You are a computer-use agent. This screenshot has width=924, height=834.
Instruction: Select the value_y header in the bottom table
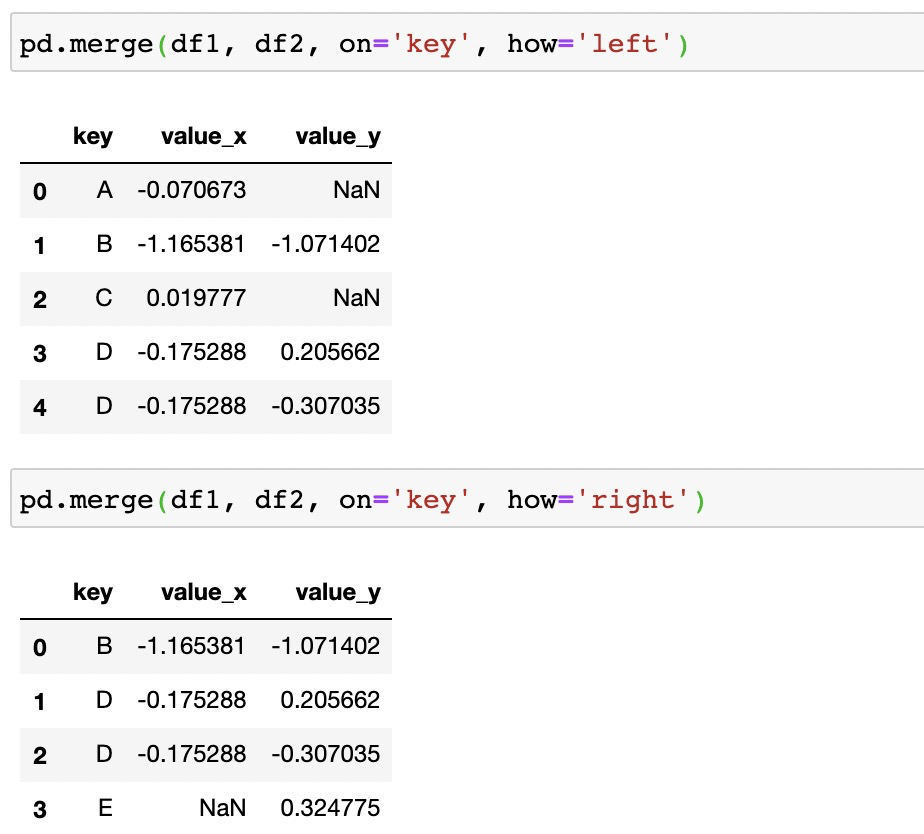[338, 593]
